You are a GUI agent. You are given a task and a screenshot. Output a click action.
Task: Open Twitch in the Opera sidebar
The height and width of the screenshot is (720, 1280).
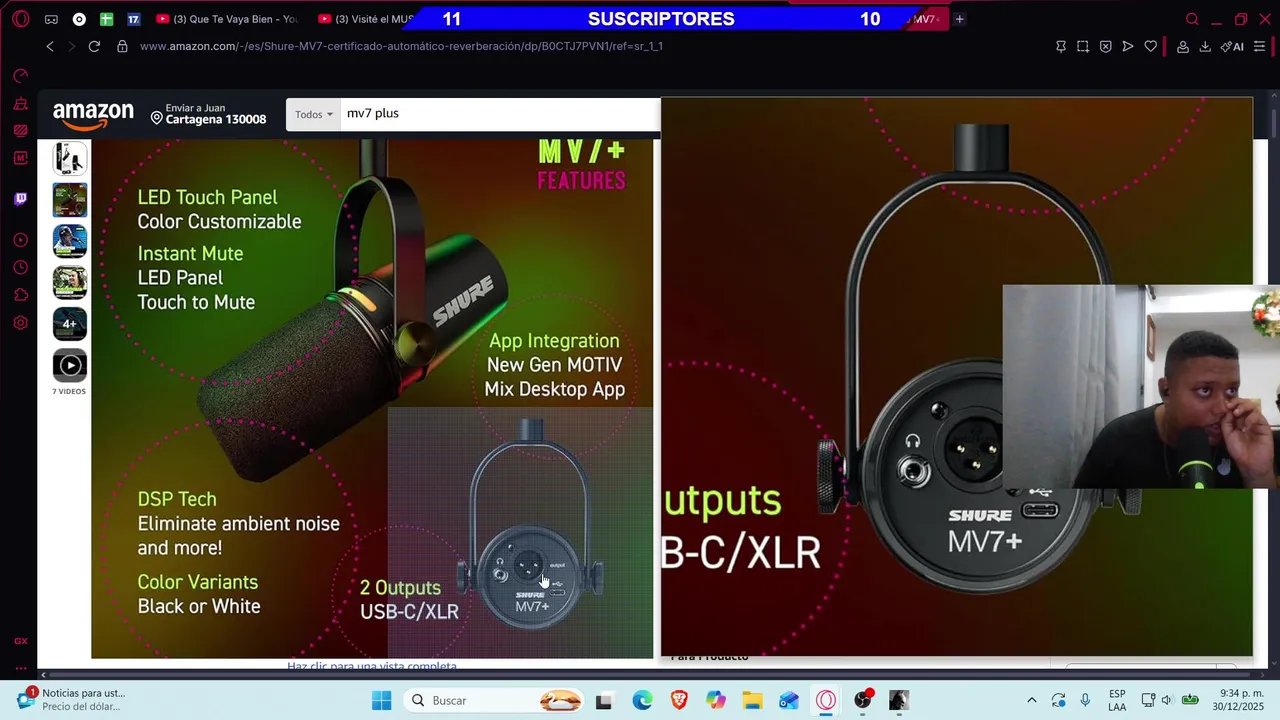[x=20, y=199]
